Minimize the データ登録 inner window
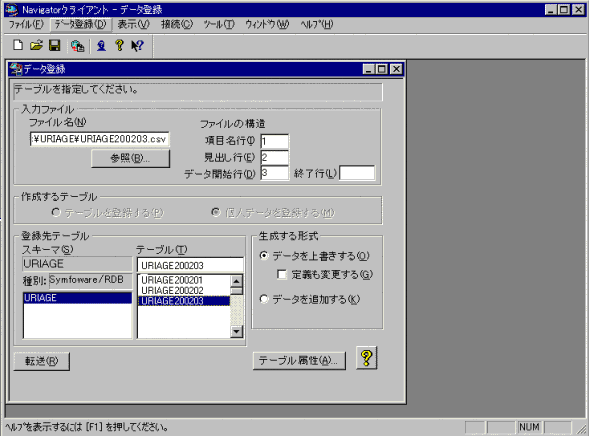The width and height of the screenshot is (589, 436). [369, 69]
